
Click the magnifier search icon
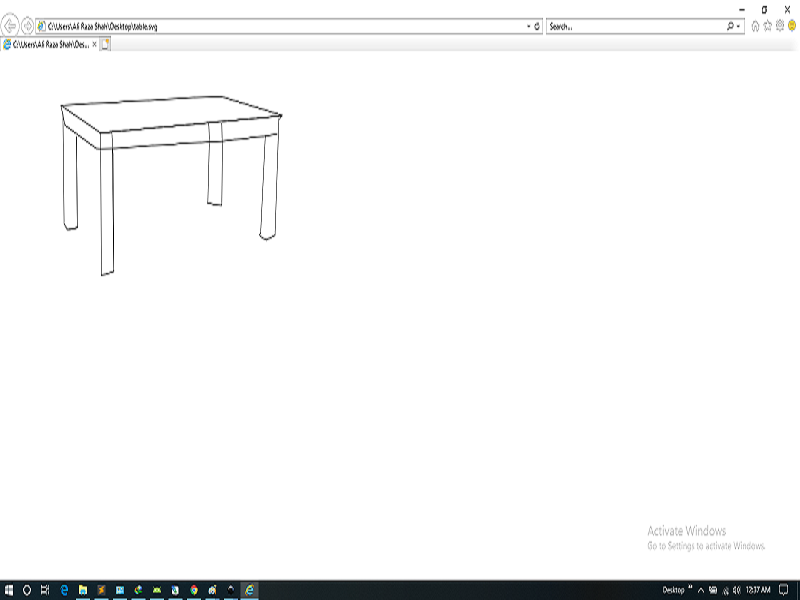click(730, 26)
